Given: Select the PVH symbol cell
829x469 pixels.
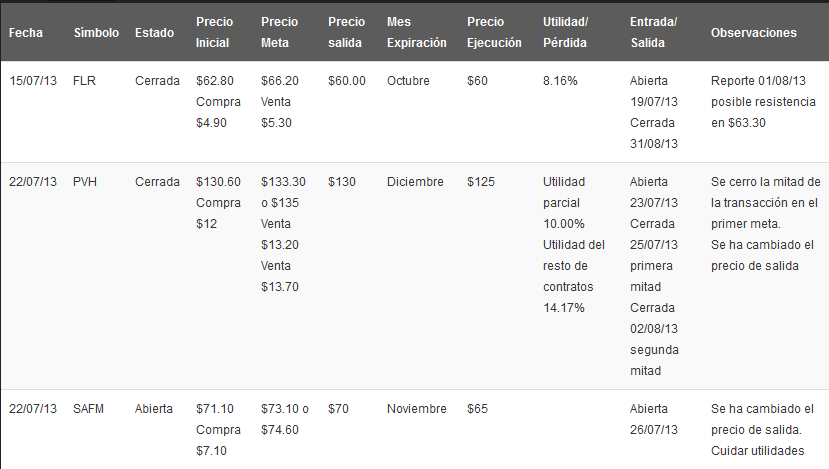Looking at the screenshot, I should point(85,182).
